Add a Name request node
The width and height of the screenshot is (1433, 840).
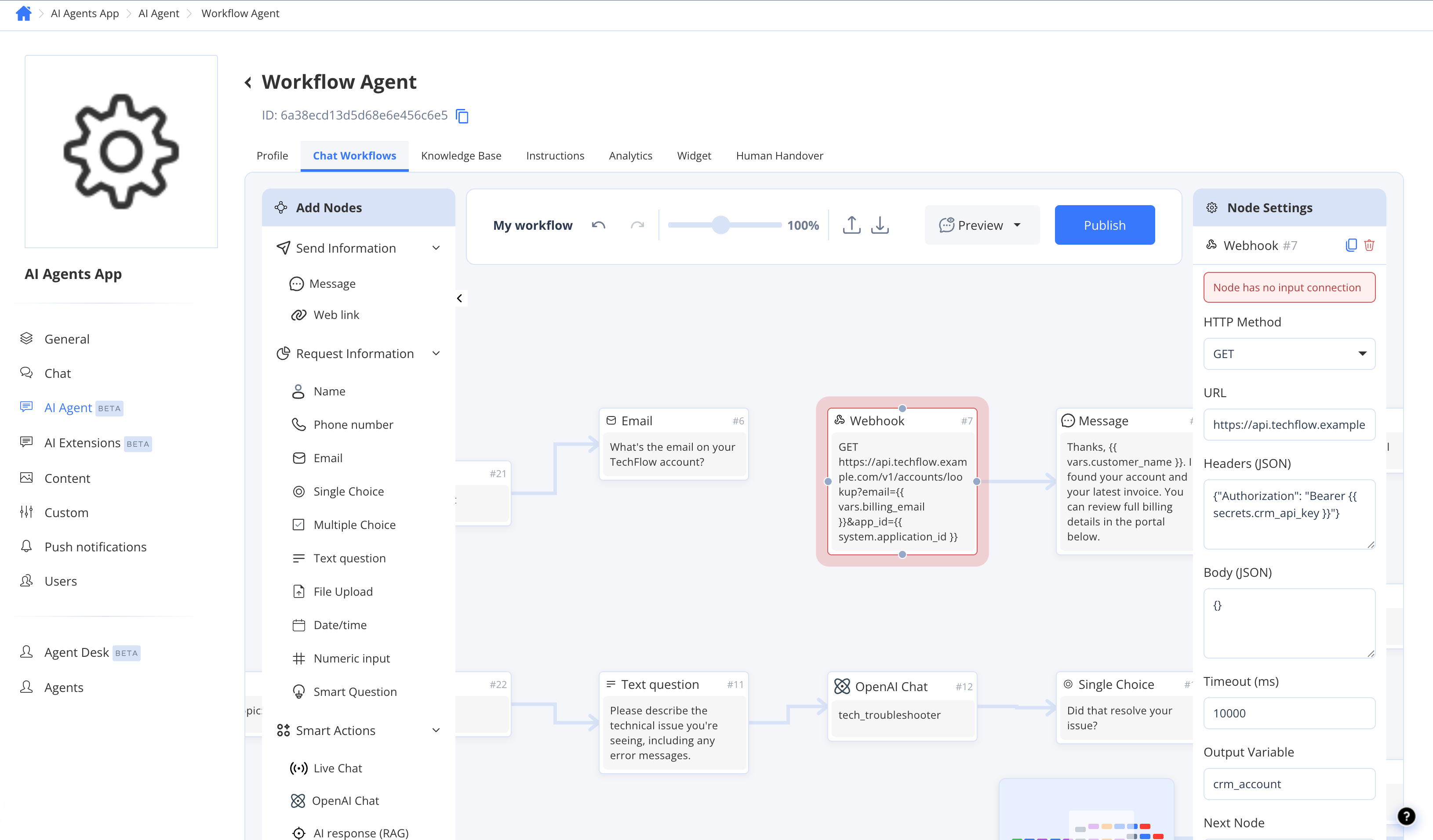click(x=318, y=391)
